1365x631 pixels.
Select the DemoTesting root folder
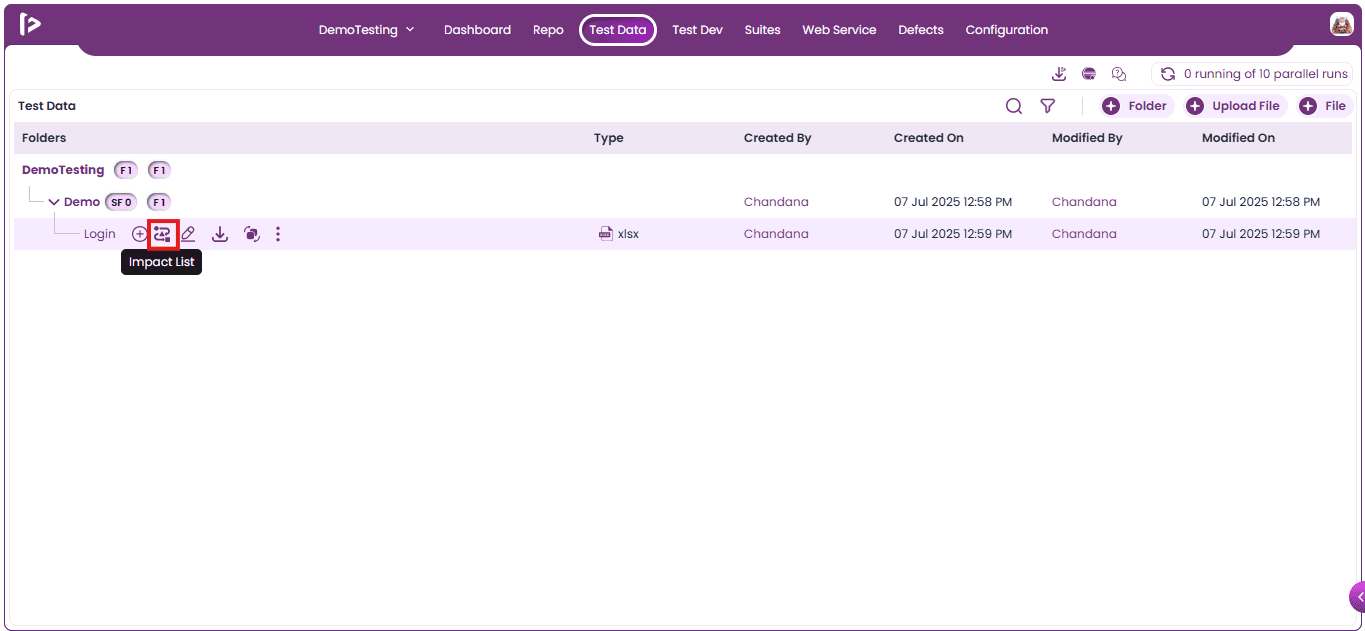[63, 170]
